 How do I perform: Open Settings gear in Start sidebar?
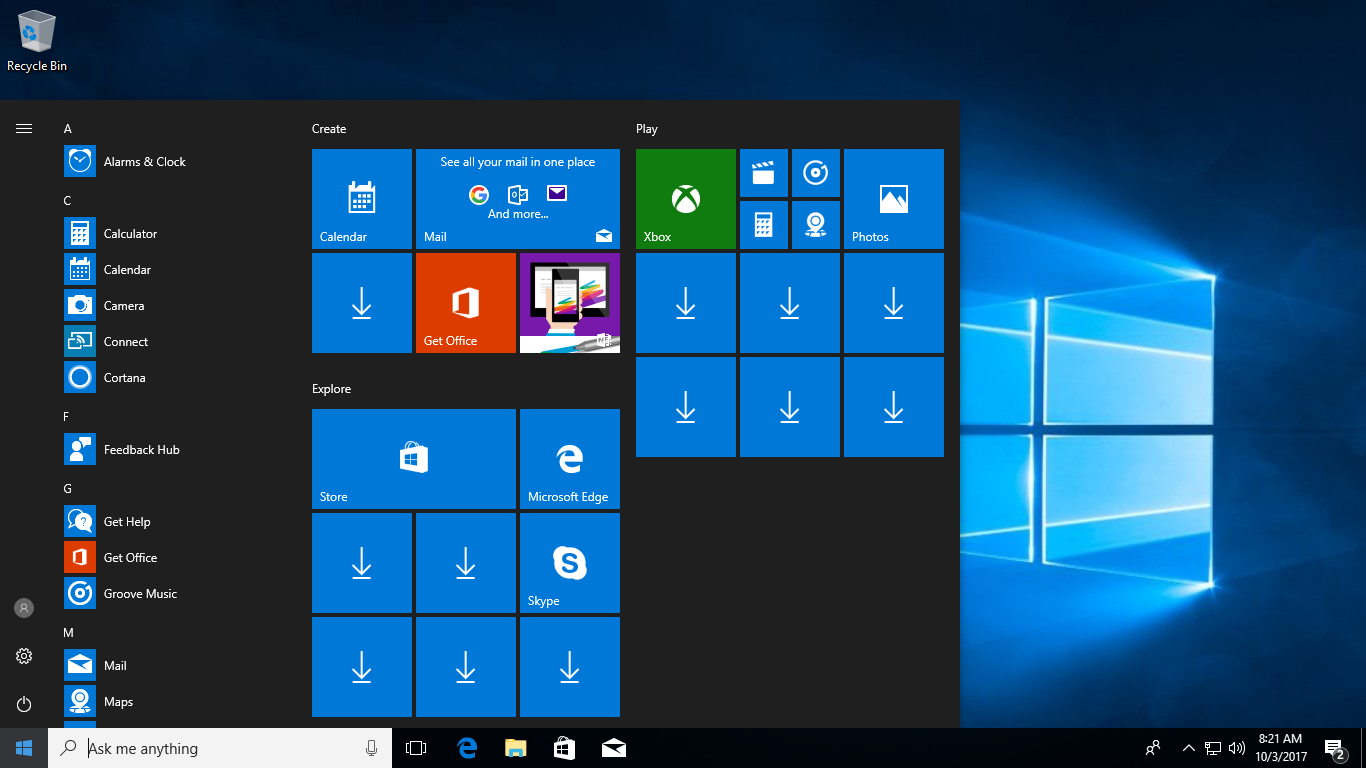coord(24,656)
